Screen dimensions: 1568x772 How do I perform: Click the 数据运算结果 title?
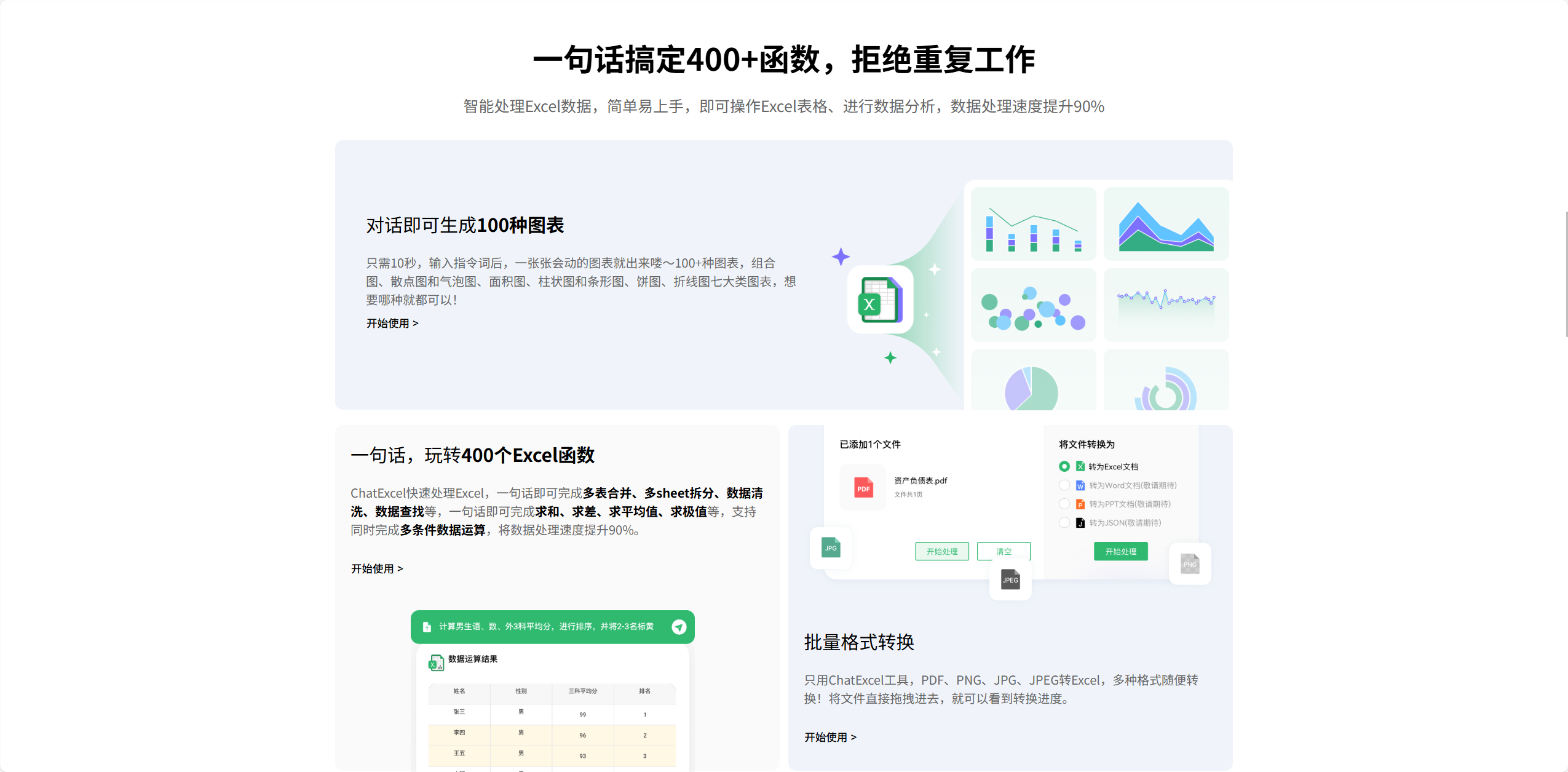coord(473,659)
